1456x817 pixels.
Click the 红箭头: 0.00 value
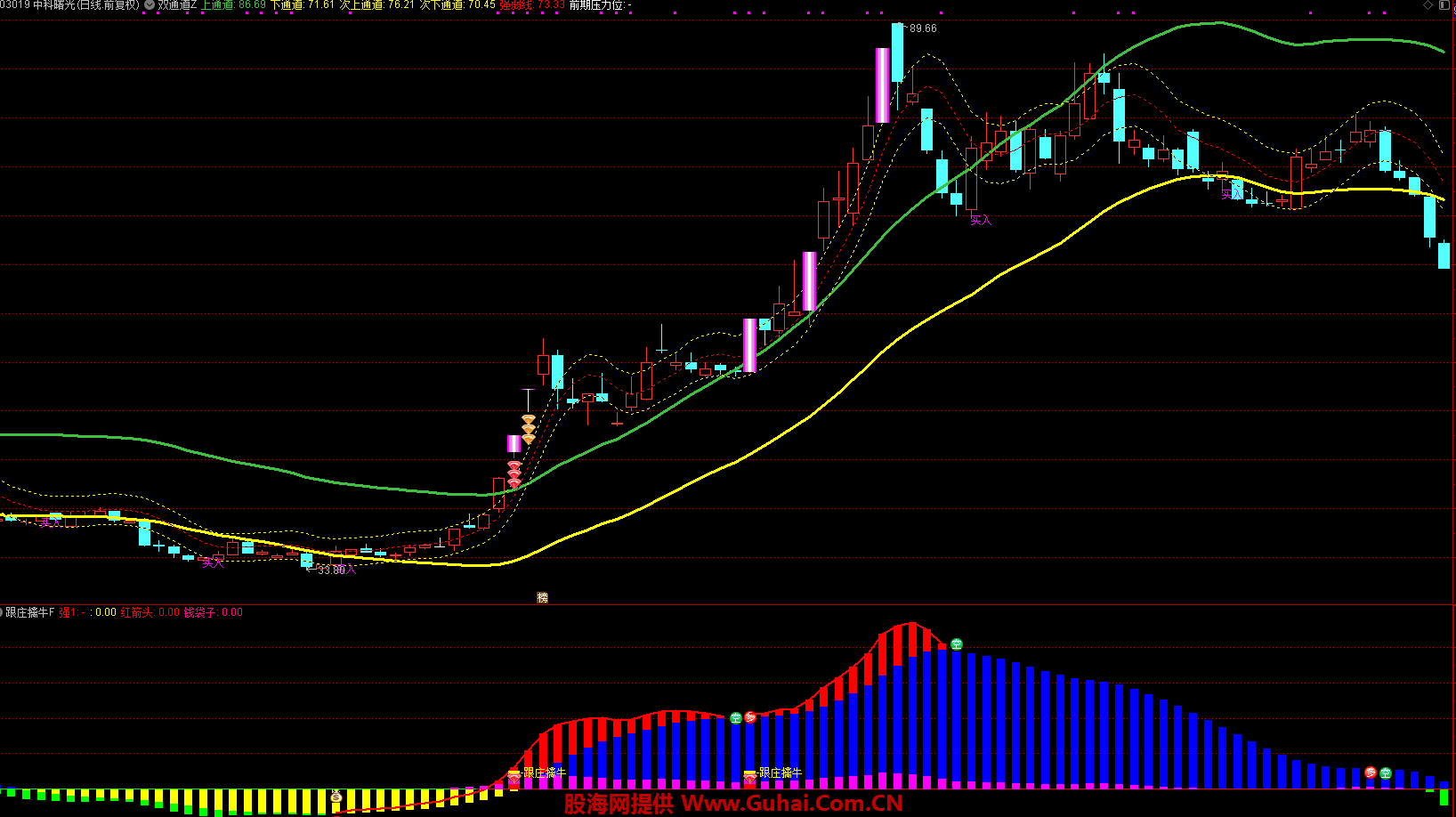point(150,612)
